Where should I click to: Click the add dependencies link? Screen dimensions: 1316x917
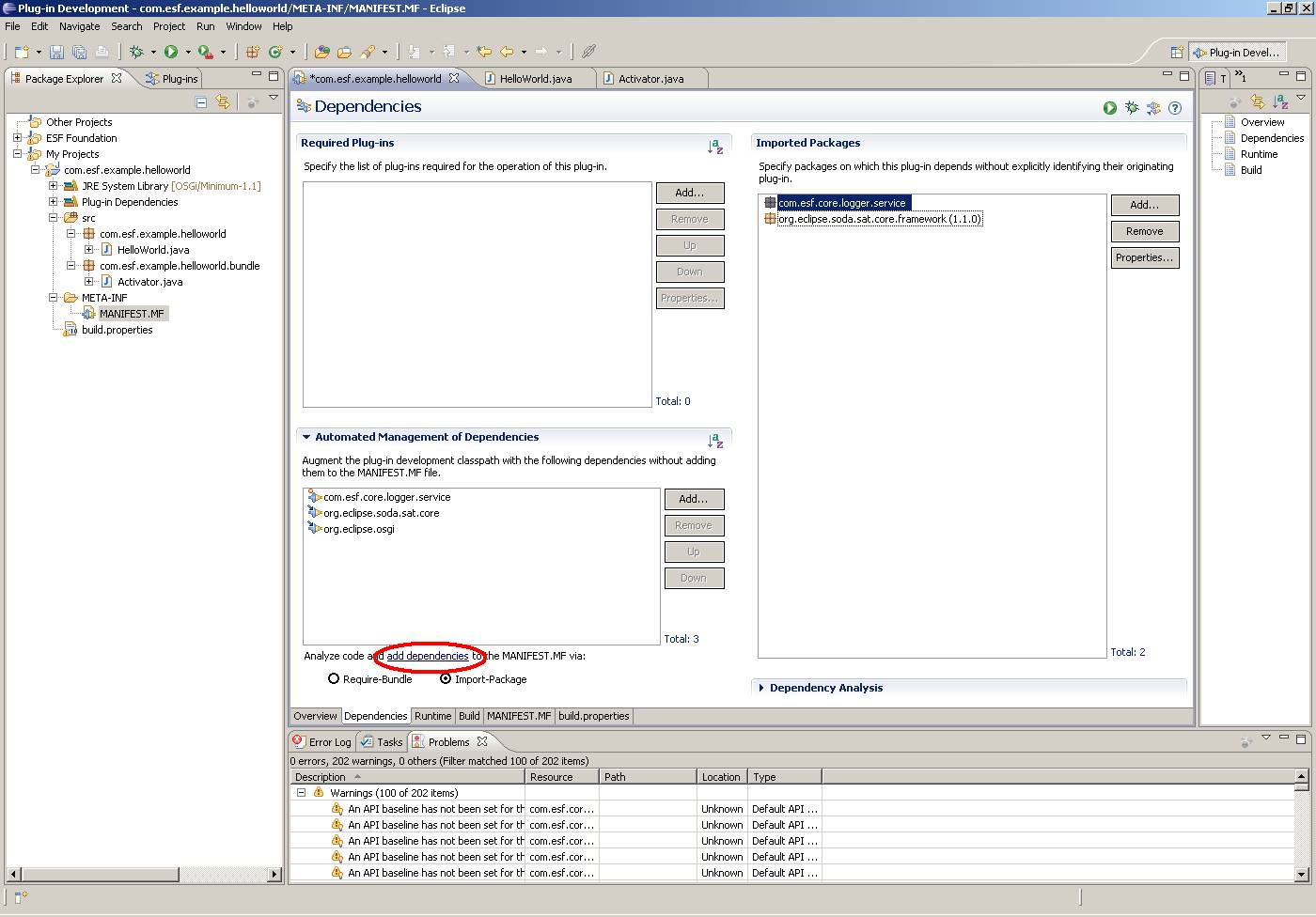[x=428, y=656]
